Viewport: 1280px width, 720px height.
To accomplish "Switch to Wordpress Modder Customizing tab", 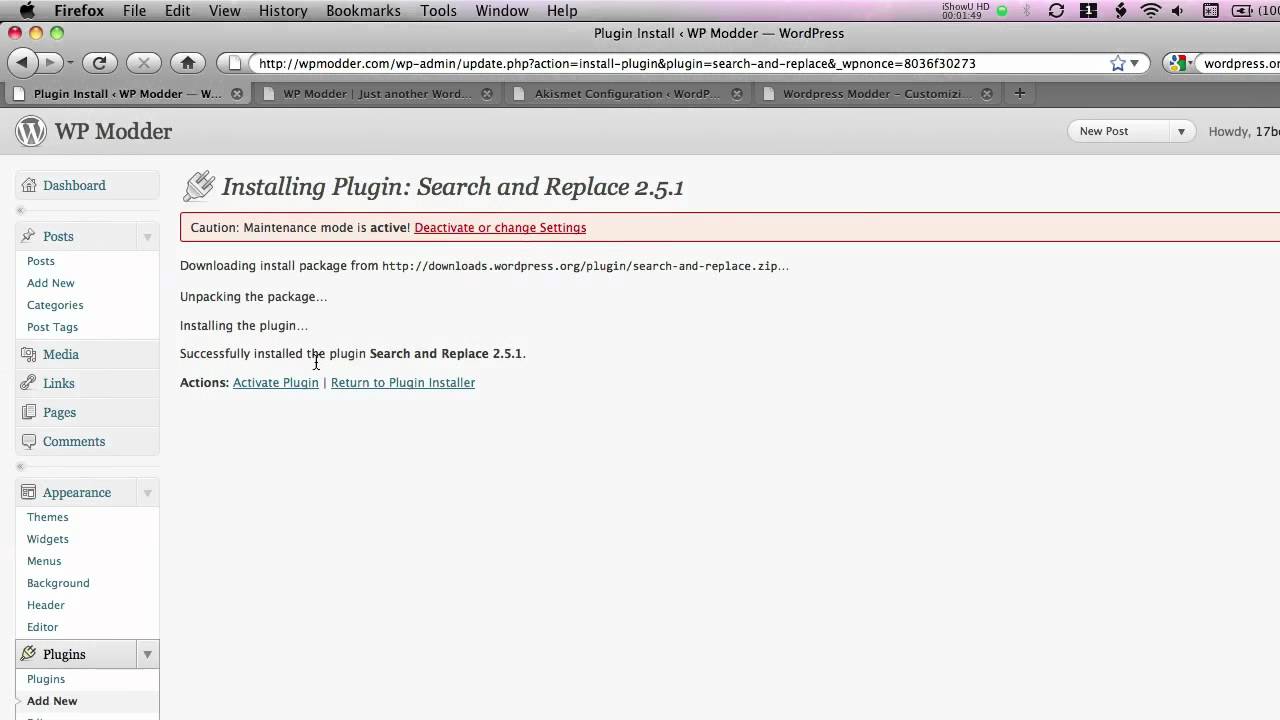I will 878,94.
